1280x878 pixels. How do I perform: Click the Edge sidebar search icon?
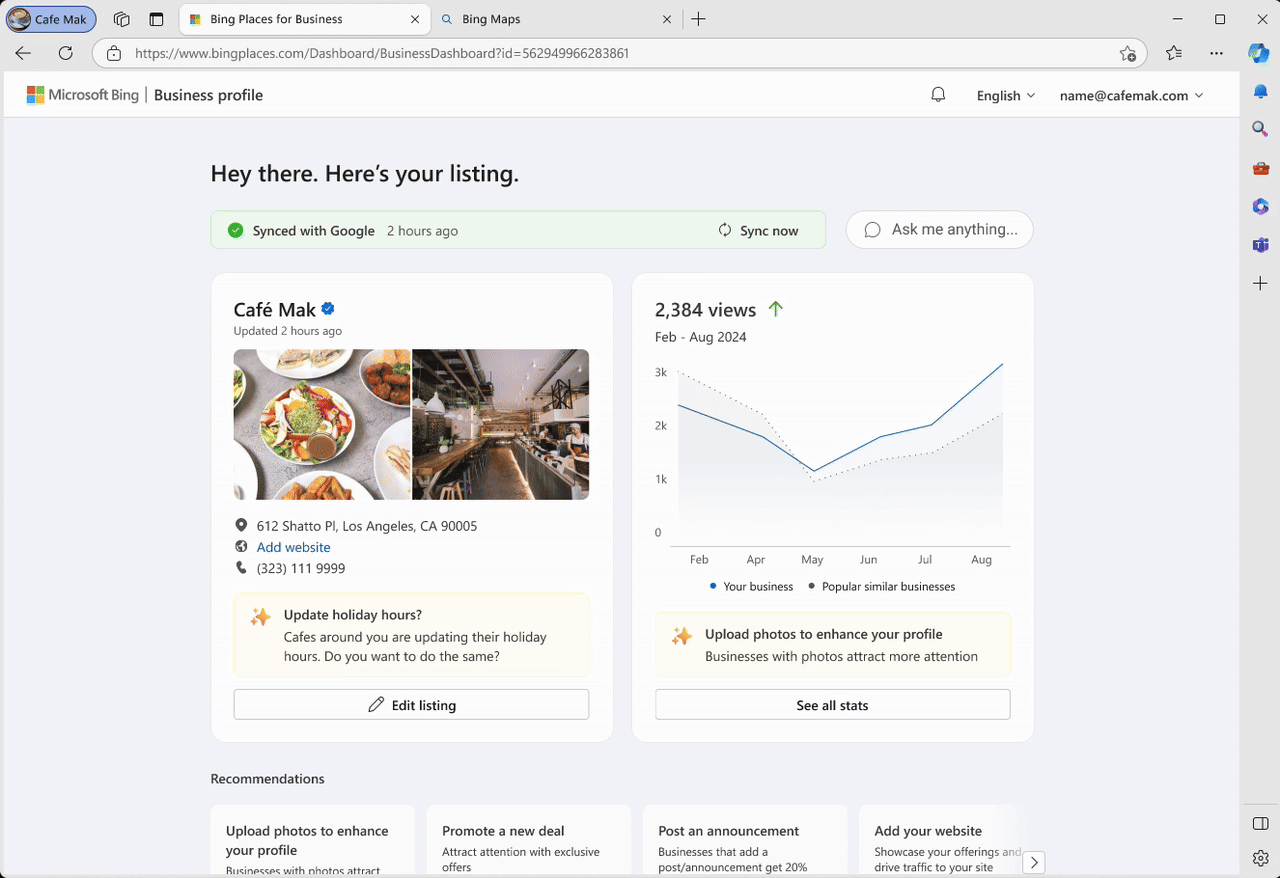(x=1260, y=129)
